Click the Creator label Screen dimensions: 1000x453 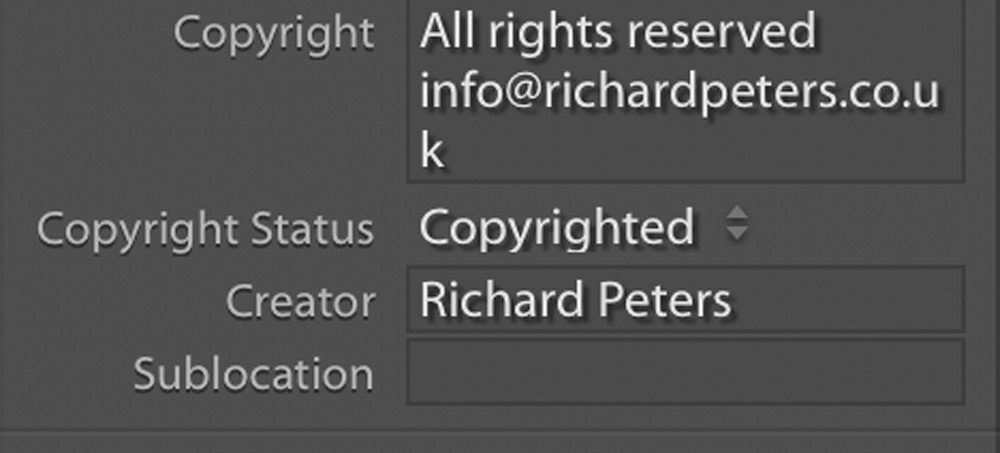click(300, 302)
